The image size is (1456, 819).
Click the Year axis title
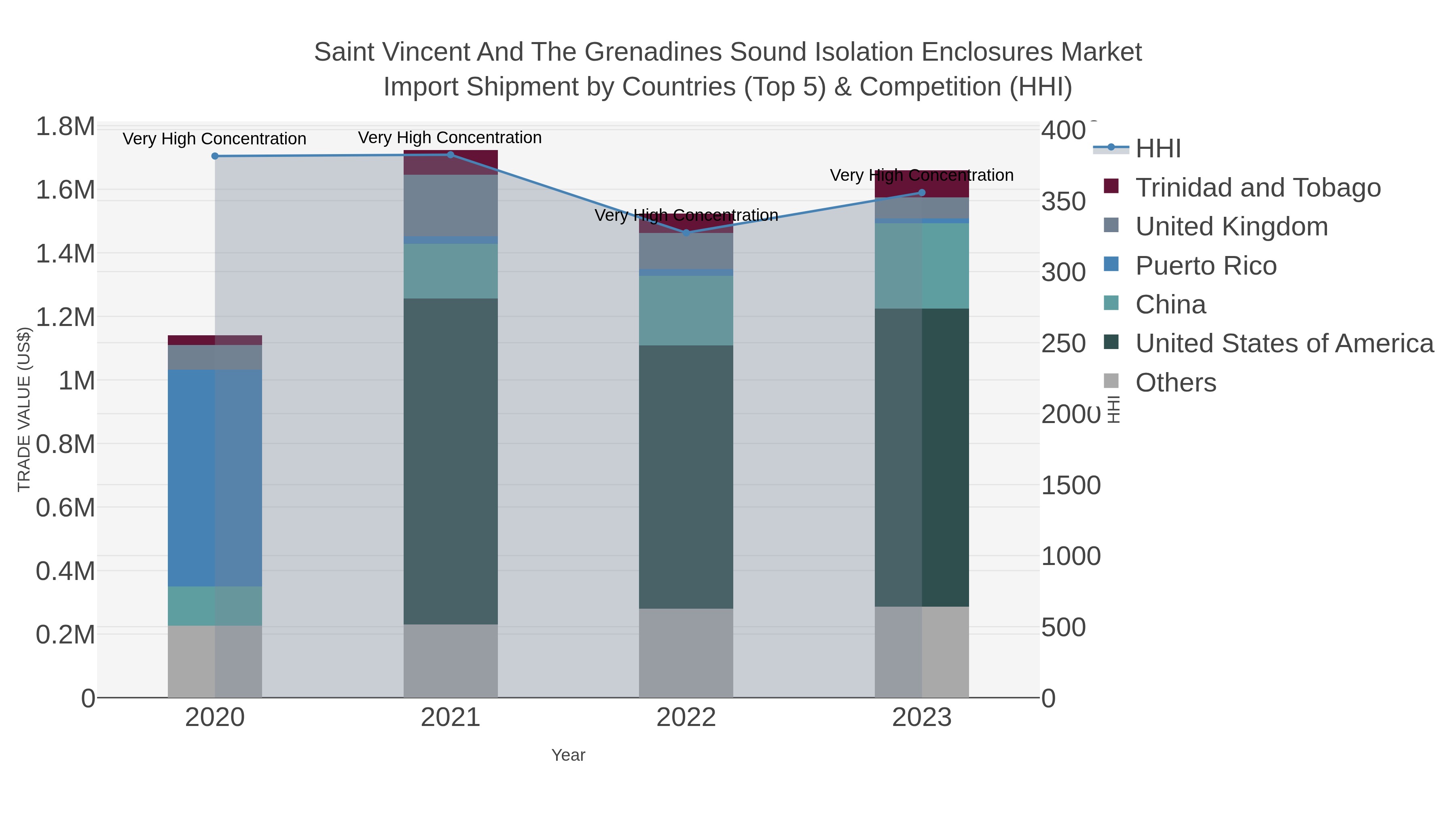(568, 756)
